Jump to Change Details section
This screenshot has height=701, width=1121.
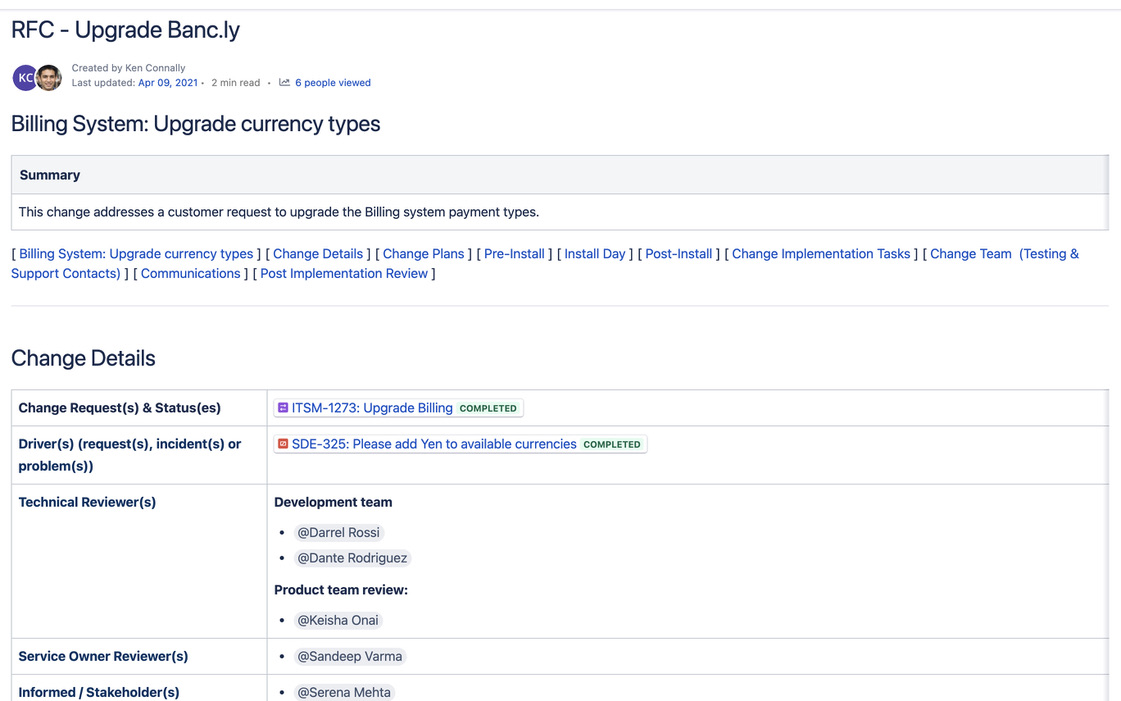317,254
